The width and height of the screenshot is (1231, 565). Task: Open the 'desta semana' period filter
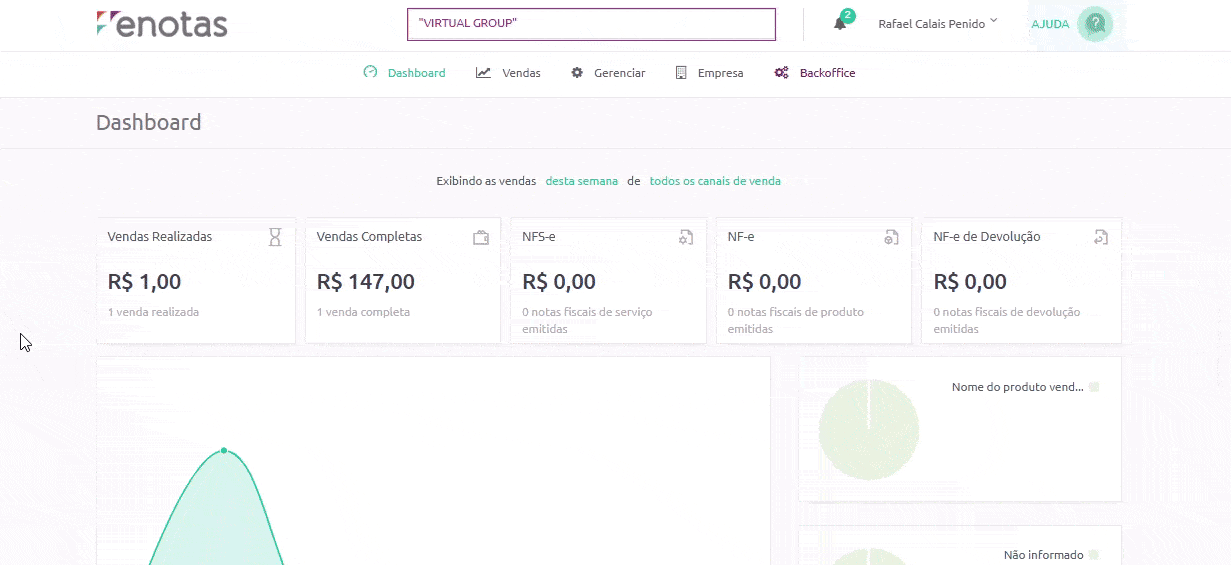click(x=582, y=181)
